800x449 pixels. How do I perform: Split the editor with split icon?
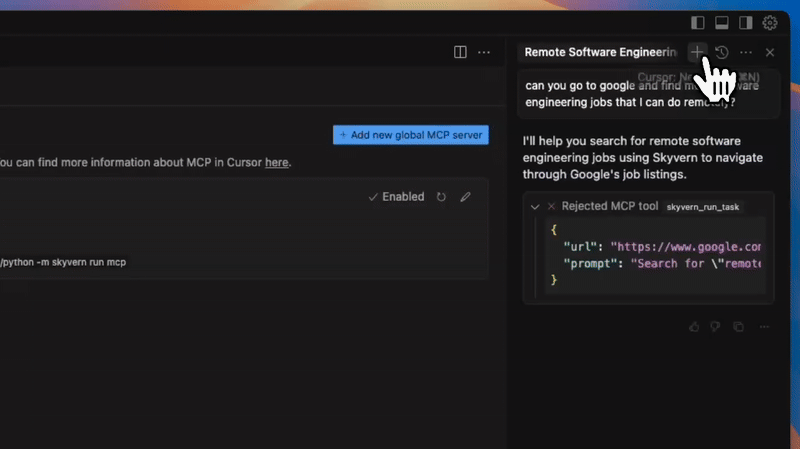tap(460, 52)
